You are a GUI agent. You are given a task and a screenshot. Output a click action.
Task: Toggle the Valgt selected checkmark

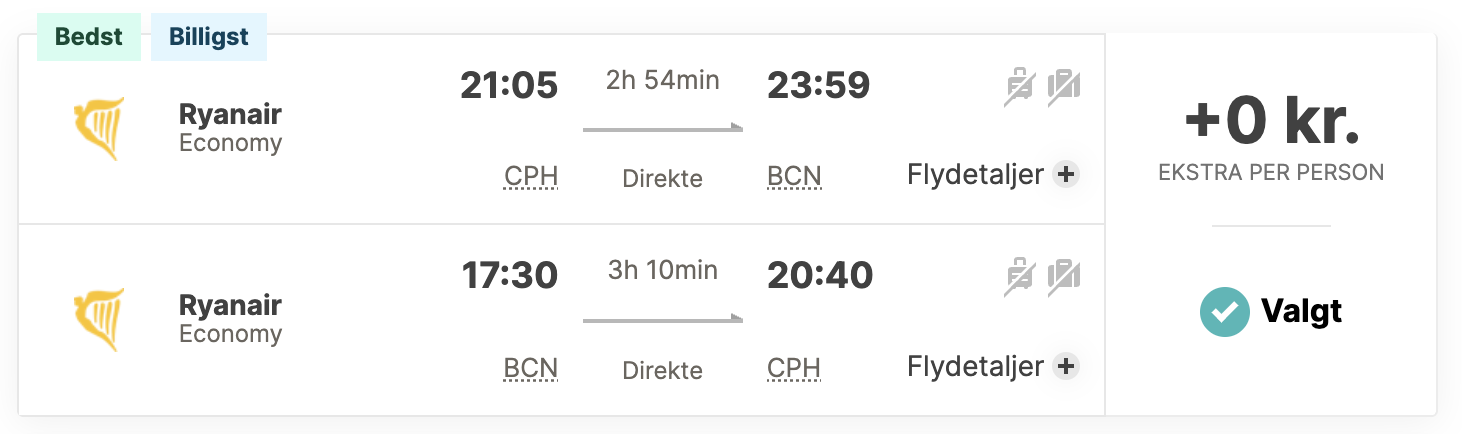coord(1224,312)
